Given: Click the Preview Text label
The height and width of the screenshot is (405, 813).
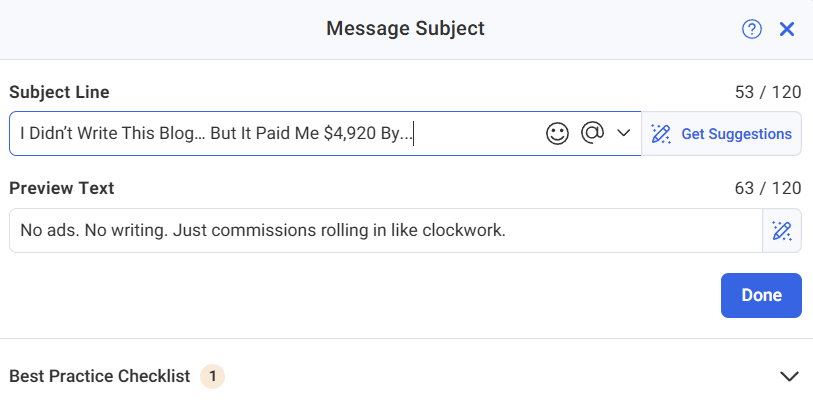Looking at the screenshot, I should 62,188.
